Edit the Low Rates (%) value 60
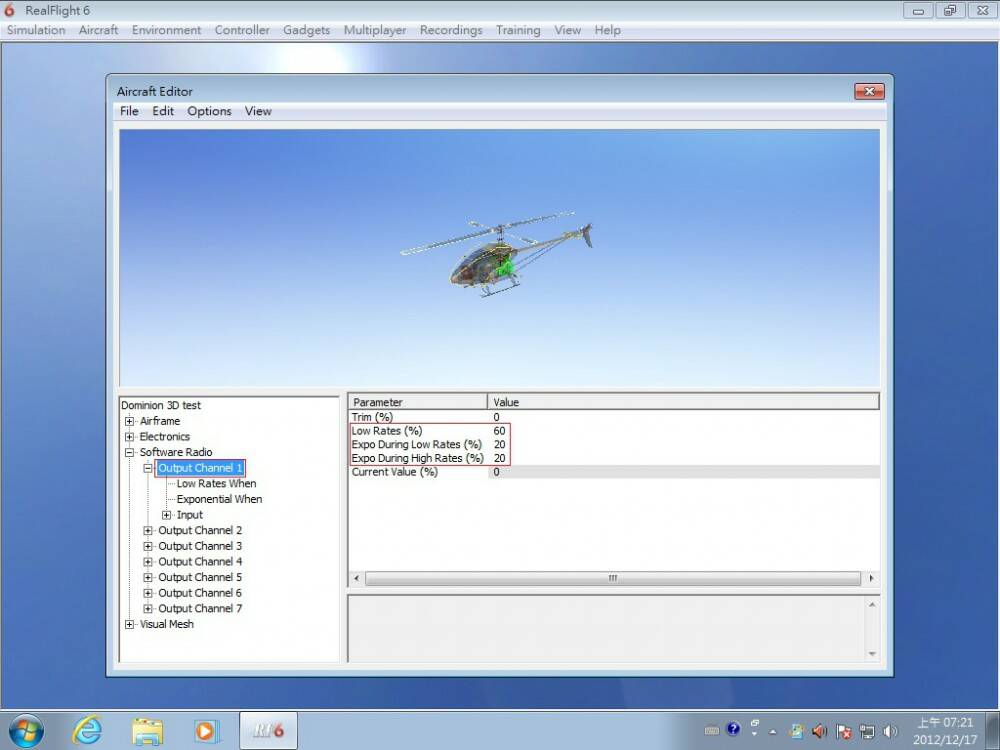The width and height of the screenshot is (1000, 750). point(499,431)
